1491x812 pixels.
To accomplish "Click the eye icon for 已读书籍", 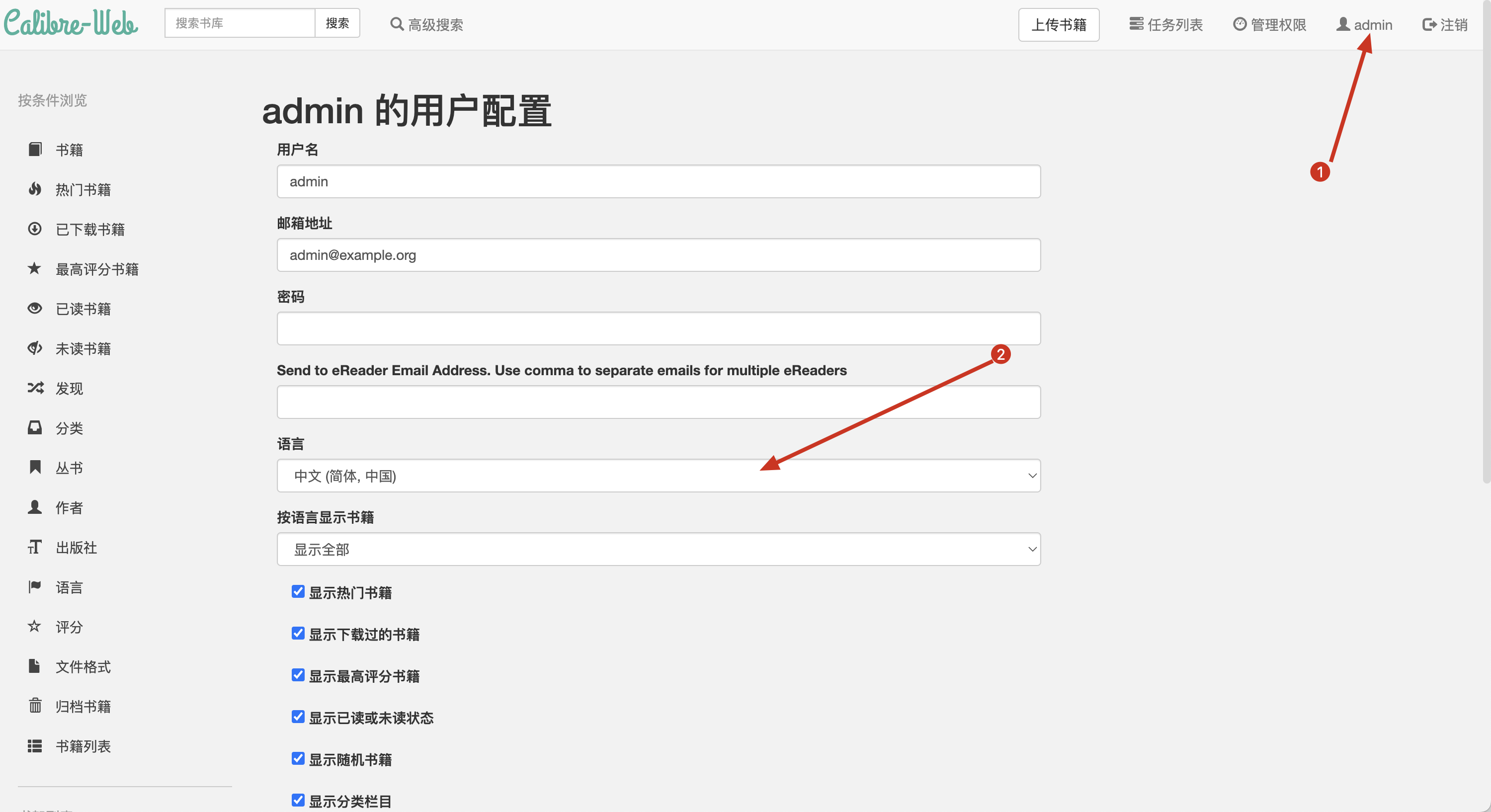I will point(35,309).
